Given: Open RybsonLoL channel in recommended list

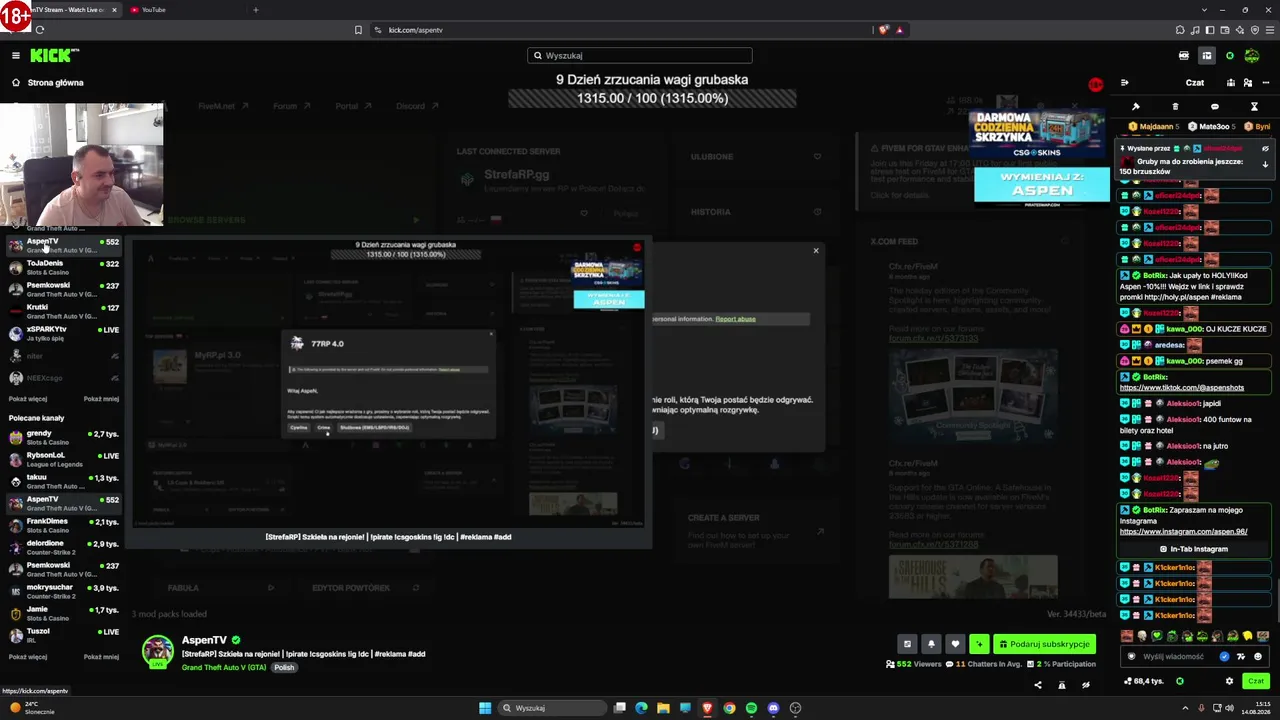Looking at the screenshot, I should coord(62,459).
